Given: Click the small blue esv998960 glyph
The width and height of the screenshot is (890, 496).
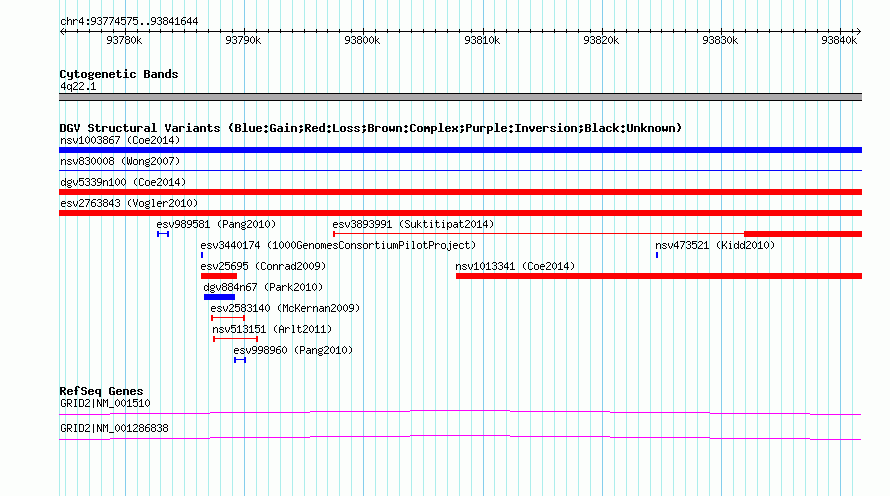Looking at the screenshot, I should coord(240,360).
